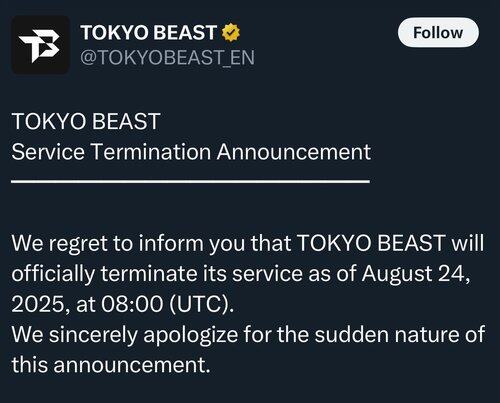Open the TOKYO BEAST profile avatar logo

[x=41, y=45]
